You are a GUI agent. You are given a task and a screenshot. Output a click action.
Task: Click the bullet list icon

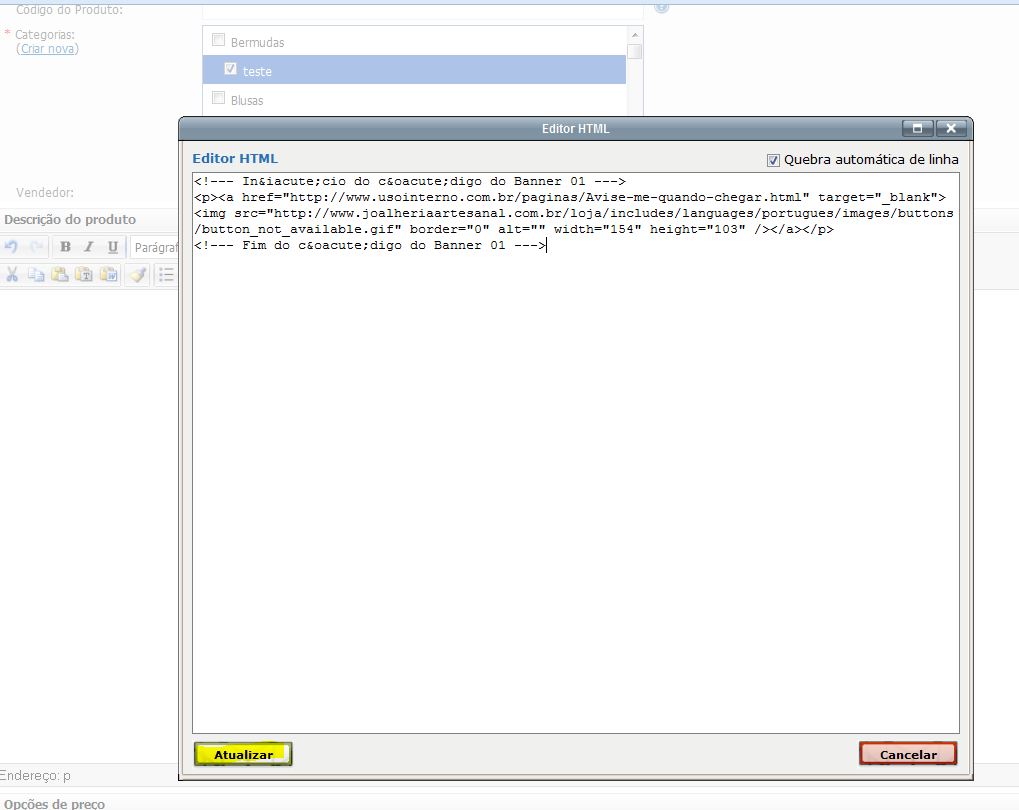tap(166, 274)
